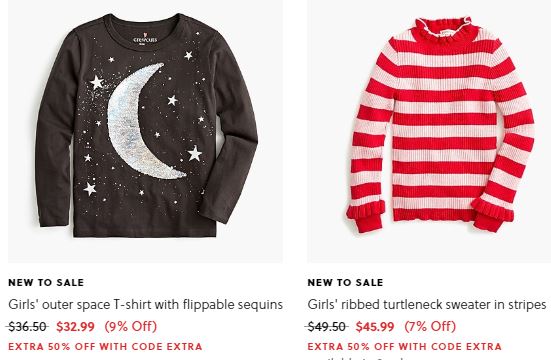Open Girls' ribbed turtleneck sweater in stripes link
This screenshot has height=360, width=551.
[x=427, y=304]
